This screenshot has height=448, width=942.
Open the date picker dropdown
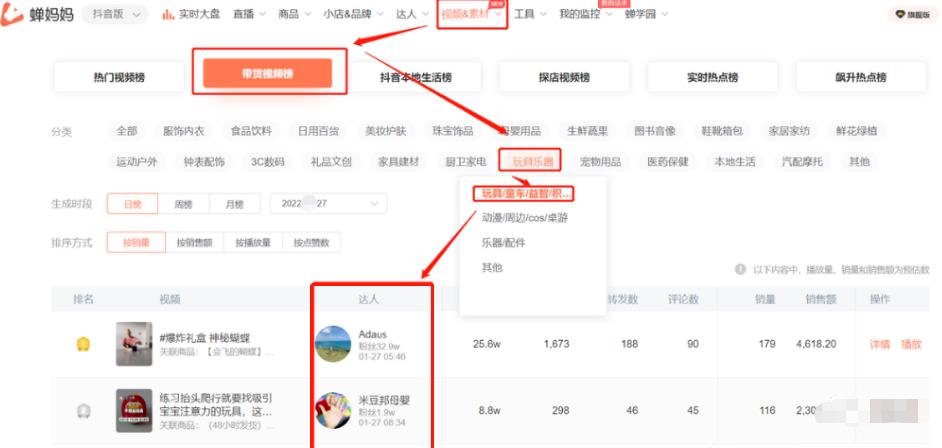tap(328, 204)
